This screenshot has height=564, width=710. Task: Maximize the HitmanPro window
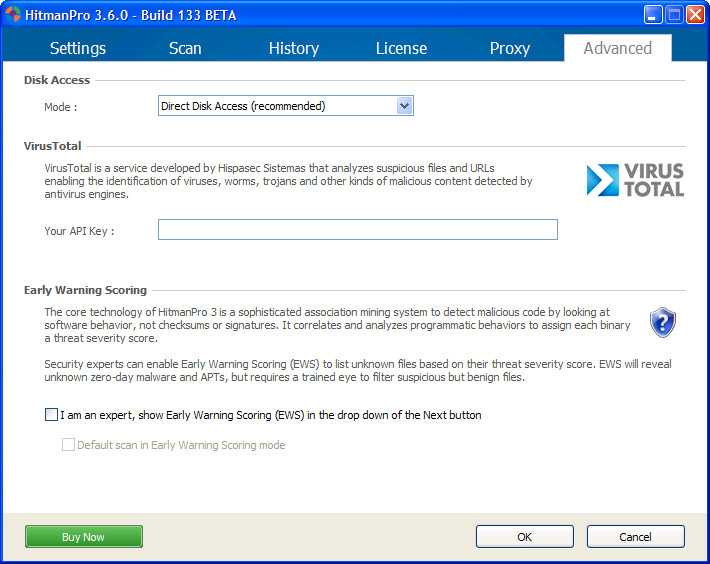tap(674, 15)
